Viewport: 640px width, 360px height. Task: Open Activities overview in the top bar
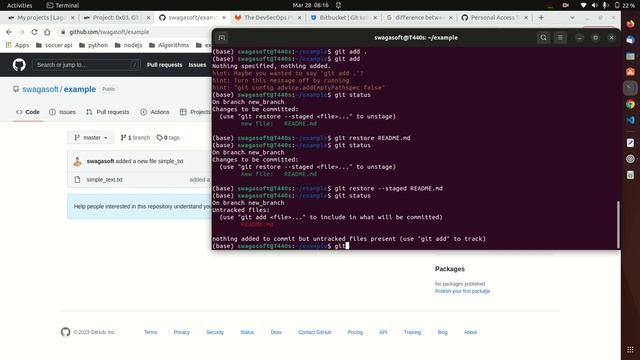point(20,5)
